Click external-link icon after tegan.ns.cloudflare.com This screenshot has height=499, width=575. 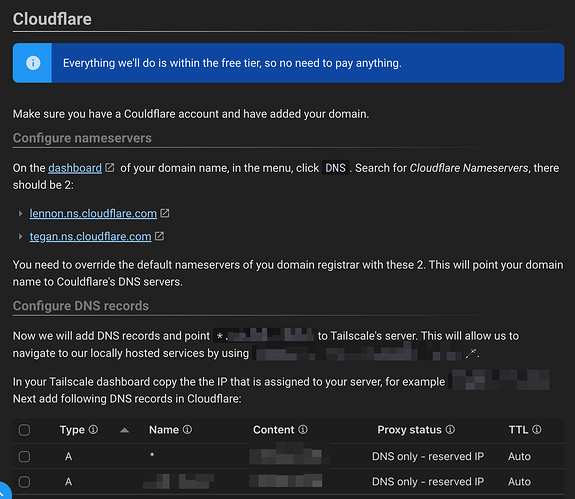pos(160,236)
